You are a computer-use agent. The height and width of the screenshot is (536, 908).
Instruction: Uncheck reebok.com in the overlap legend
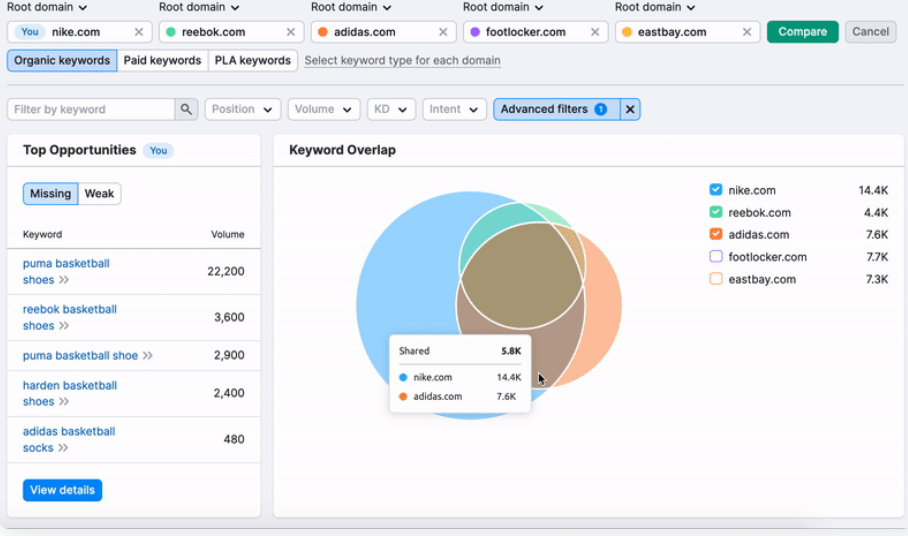click(716, 212)
